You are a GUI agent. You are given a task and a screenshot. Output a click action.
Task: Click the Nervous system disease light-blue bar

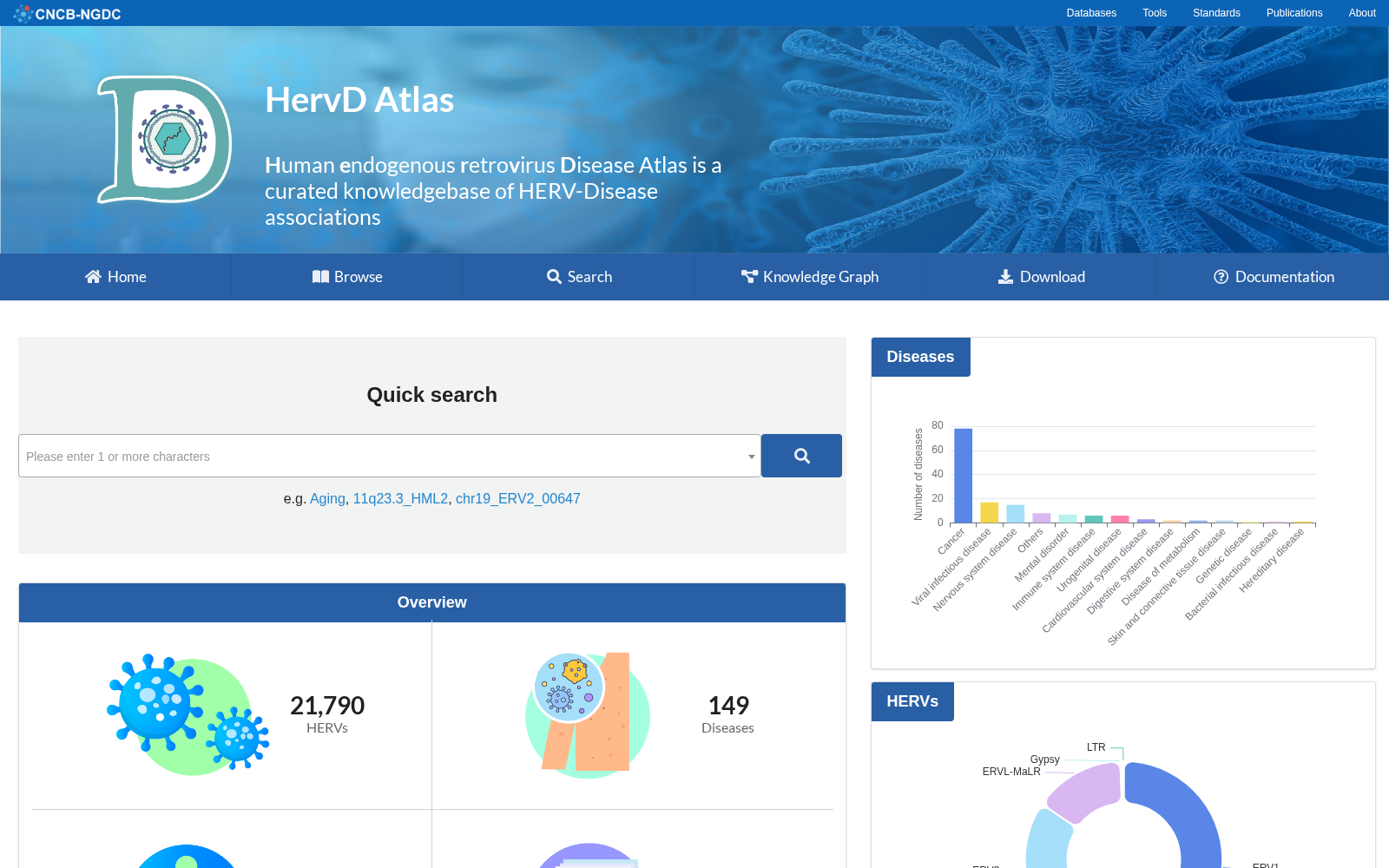click(1015, 514)
